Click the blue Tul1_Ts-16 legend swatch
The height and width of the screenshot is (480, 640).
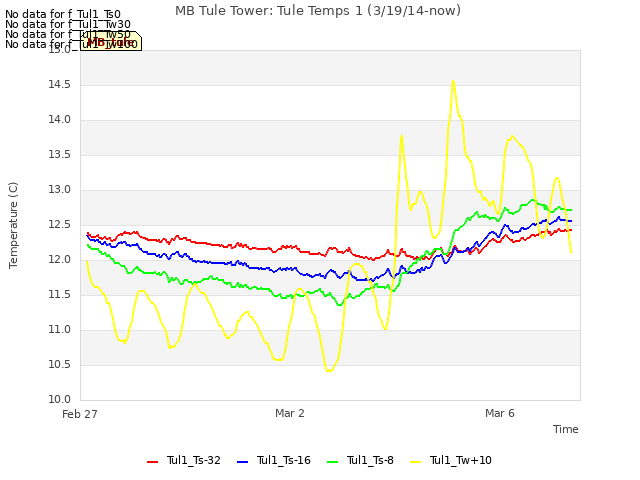coord(242,462)
